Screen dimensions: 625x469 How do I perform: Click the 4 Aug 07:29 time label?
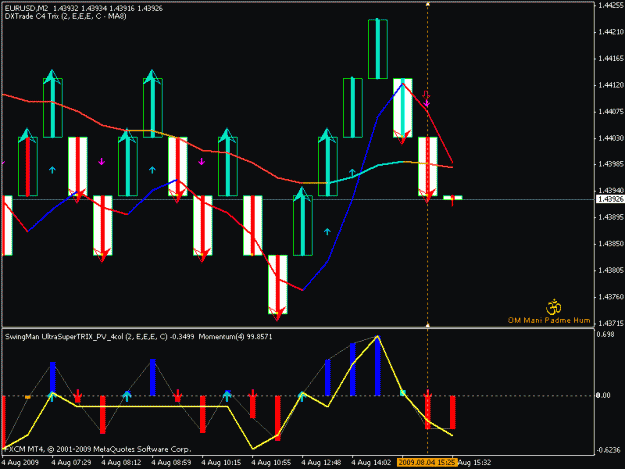click(71, 463)
